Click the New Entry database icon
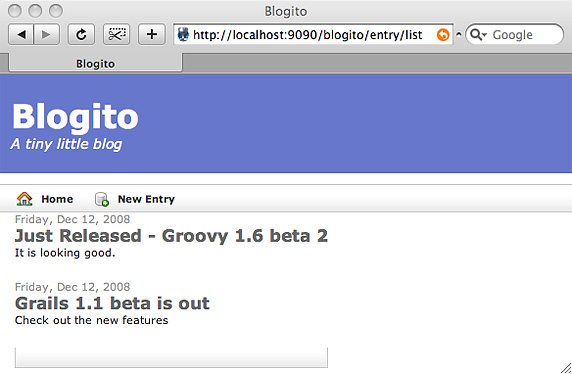Image resolution: width=572 pixels, height=374 pixels. 102,199
